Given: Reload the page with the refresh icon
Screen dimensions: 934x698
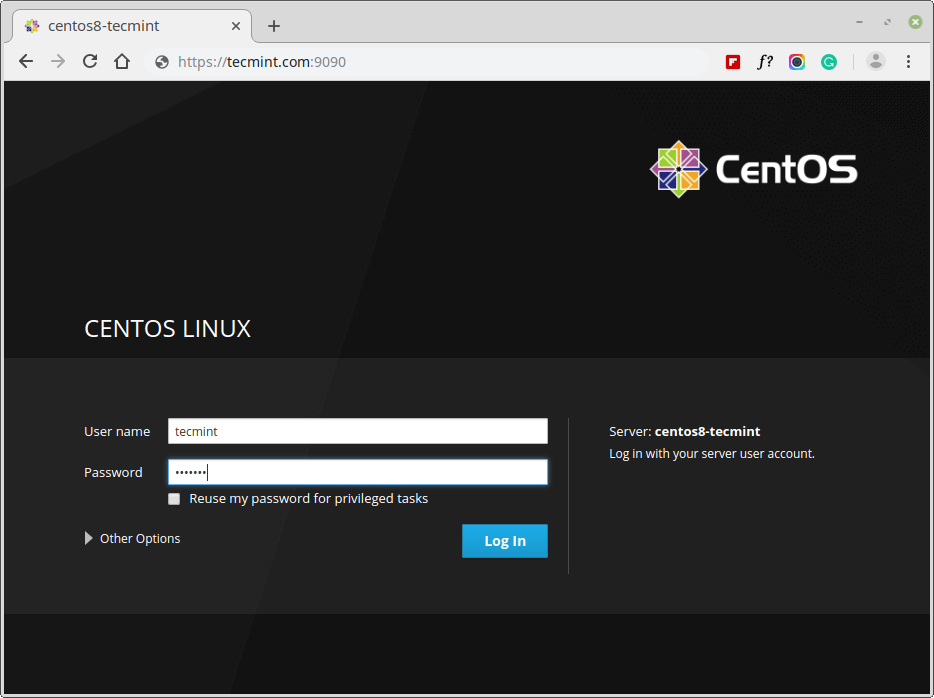Looking at the screenshot, I should [90, 61].
